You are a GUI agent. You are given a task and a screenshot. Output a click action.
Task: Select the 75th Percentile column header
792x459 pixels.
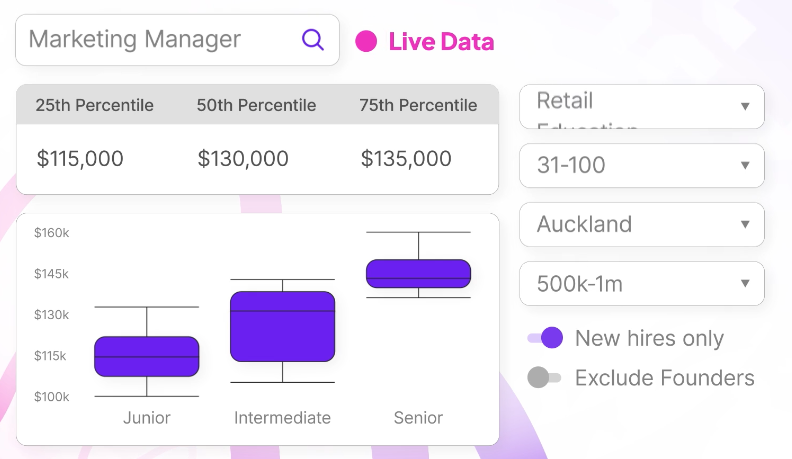click(x=418, y=105)
